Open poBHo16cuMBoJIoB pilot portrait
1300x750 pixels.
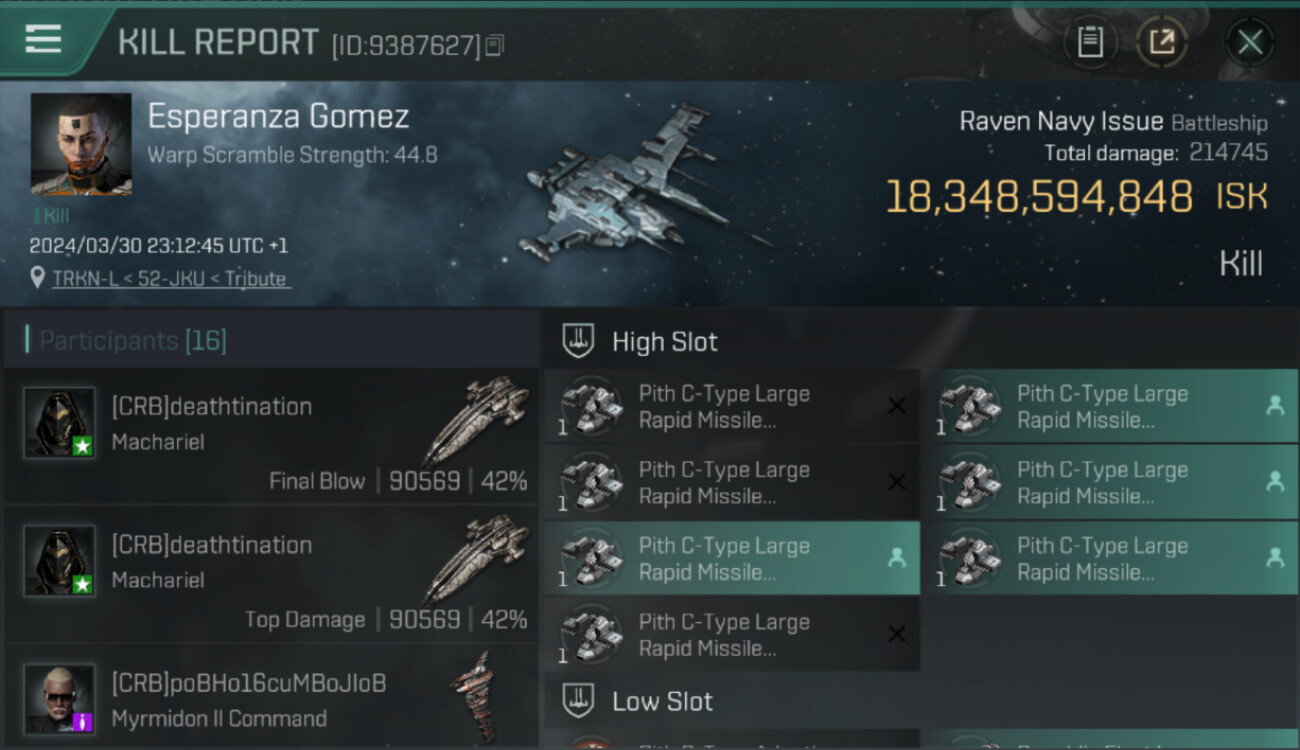click(x=60, y=699)
